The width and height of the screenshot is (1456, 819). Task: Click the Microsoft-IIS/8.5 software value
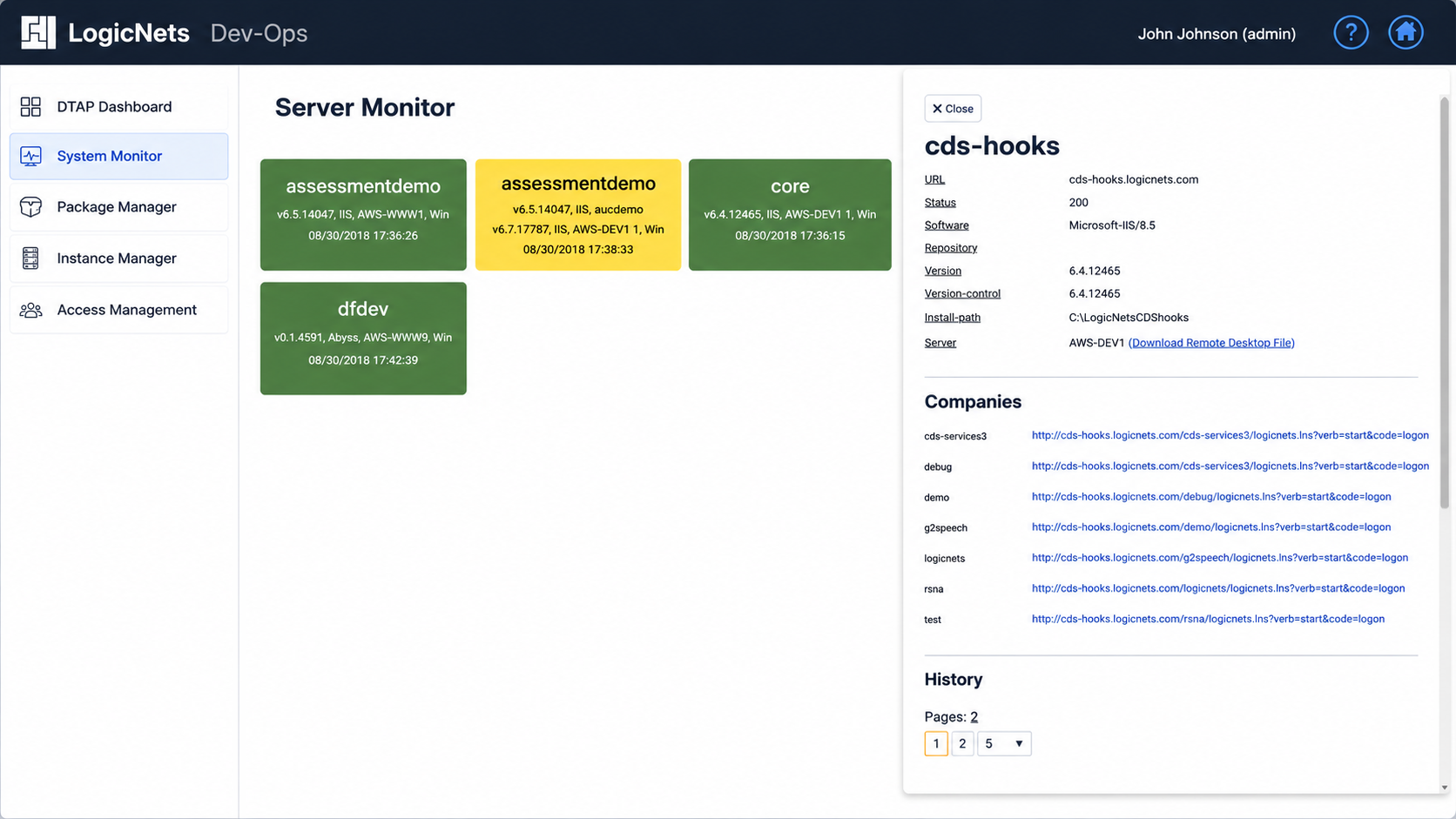point(1112,225)
